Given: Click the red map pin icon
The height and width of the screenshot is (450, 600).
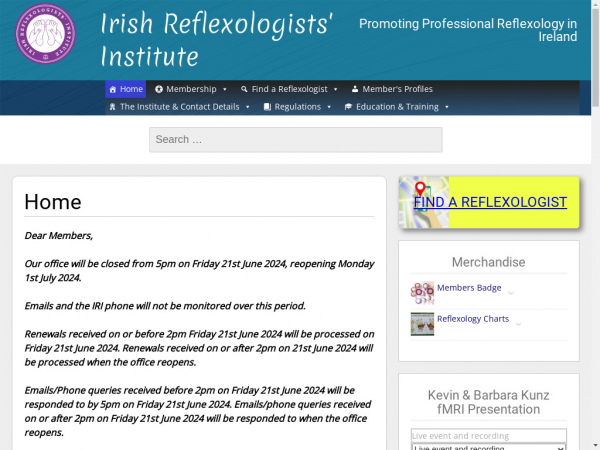Looking at the screenshot, I should click(x=420, y=189).
